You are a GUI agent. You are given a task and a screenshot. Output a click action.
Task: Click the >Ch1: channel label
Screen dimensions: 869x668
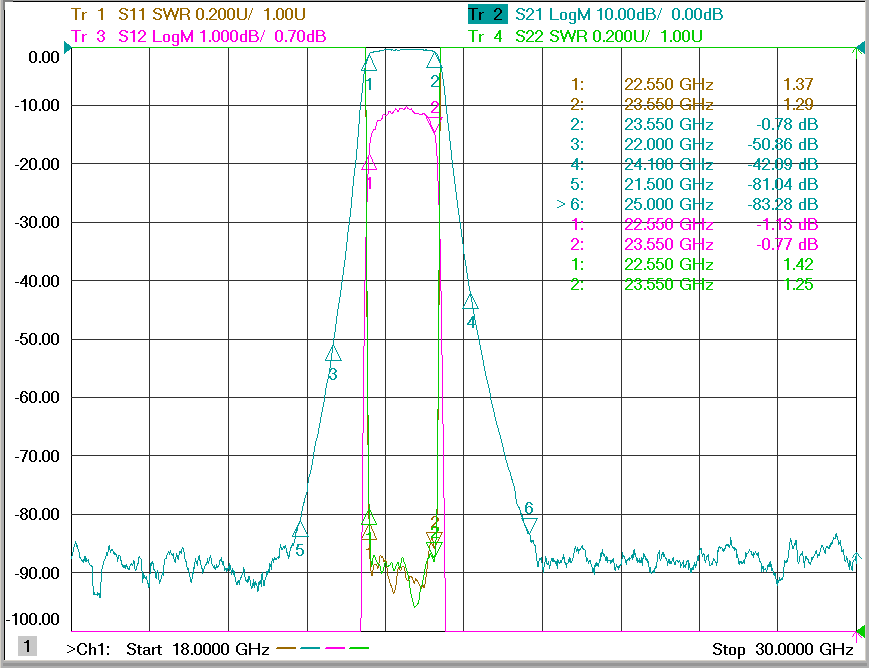click(88, 649)
